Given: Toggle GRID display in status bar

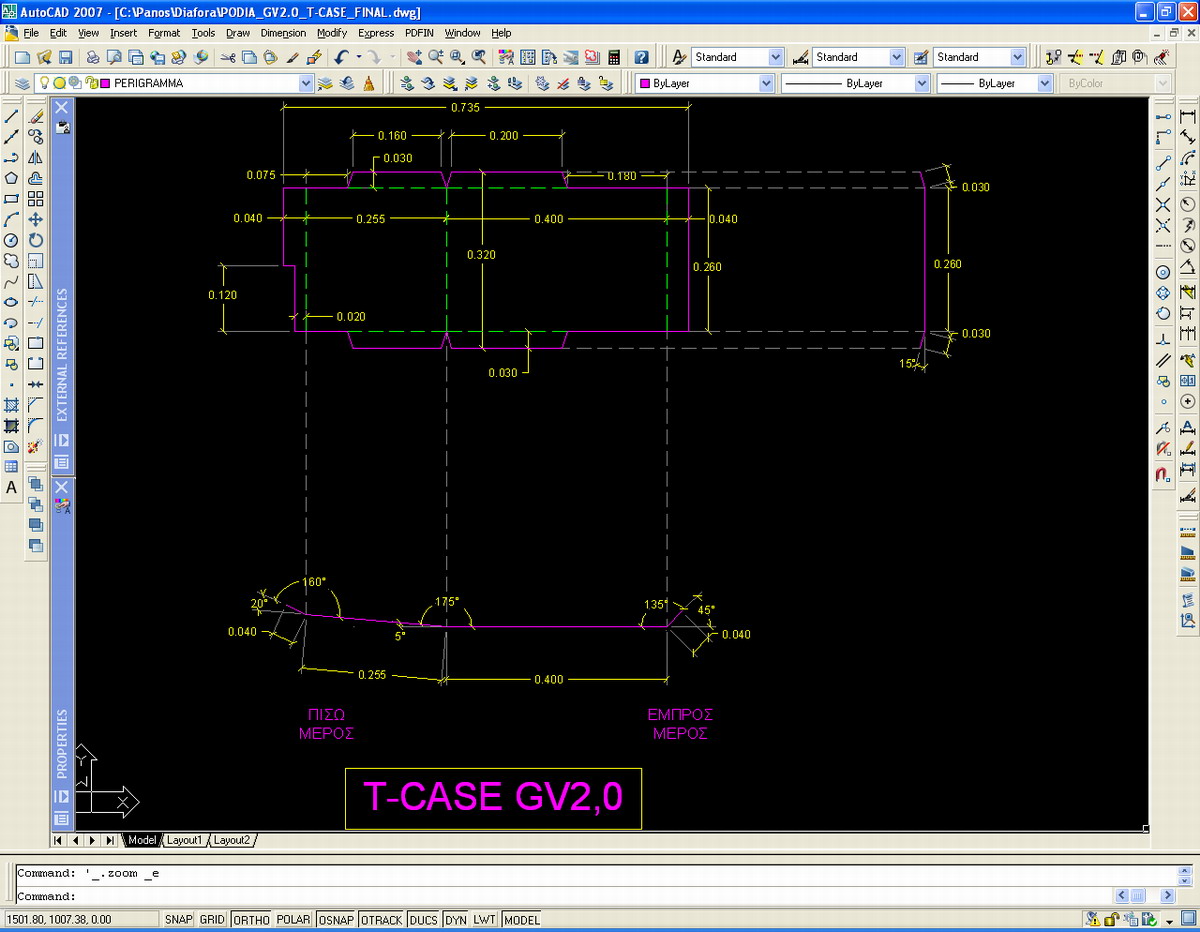Looking at the screenshot, I should 212,919.
